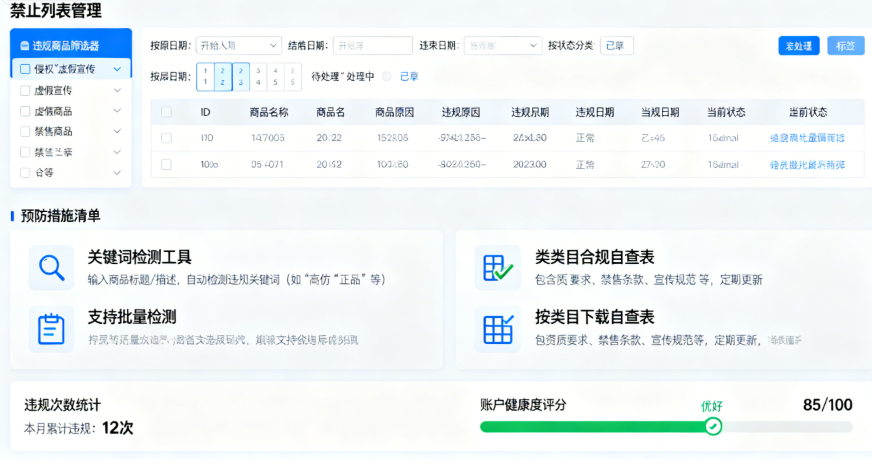872x474 pixels.
Task: Expand the 禁售商品 filter chevron
Action: click(x=118, y=131)
